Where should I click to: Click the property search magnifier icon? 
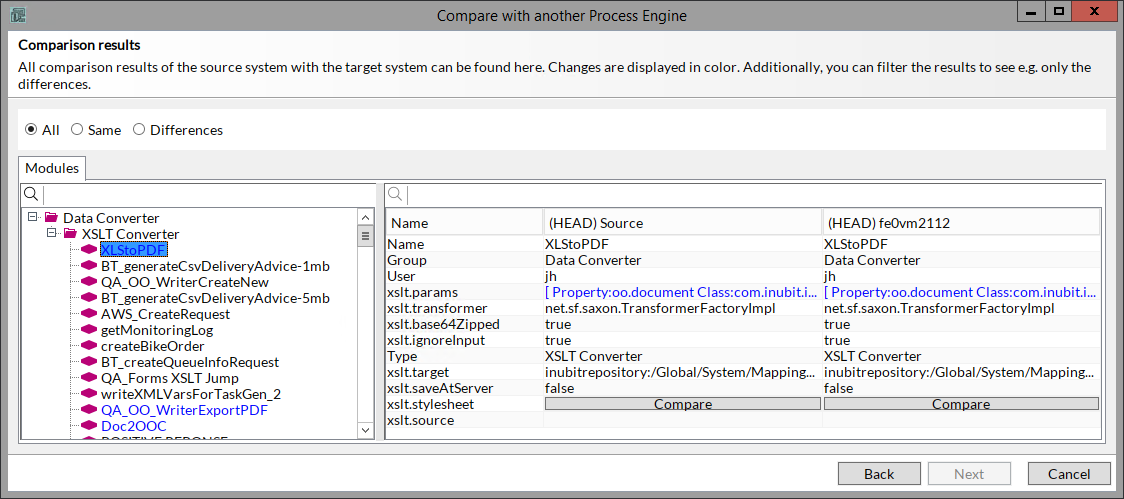396,194
